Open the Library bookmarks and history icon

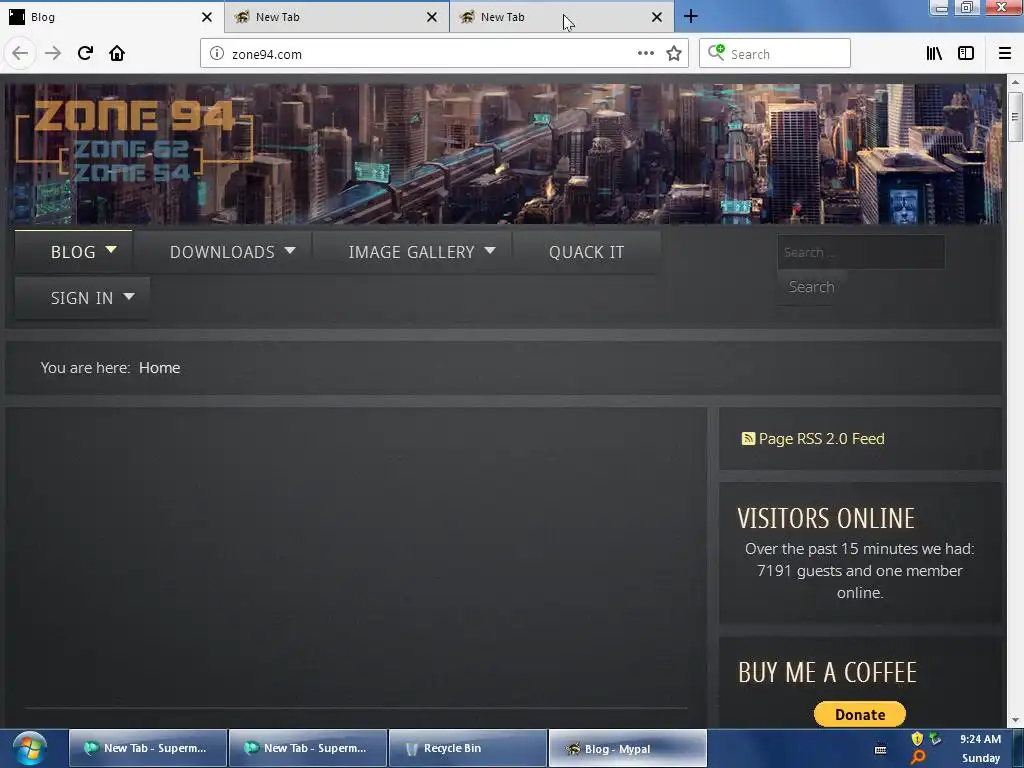(x=934, y=54)
